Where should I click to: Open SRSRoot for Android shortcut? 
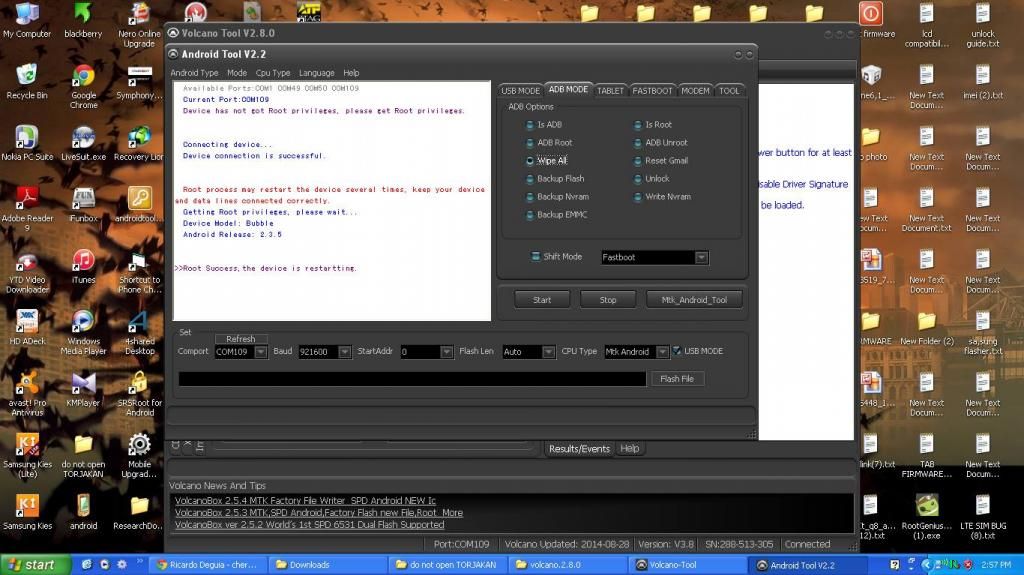[x=139, y=383]
